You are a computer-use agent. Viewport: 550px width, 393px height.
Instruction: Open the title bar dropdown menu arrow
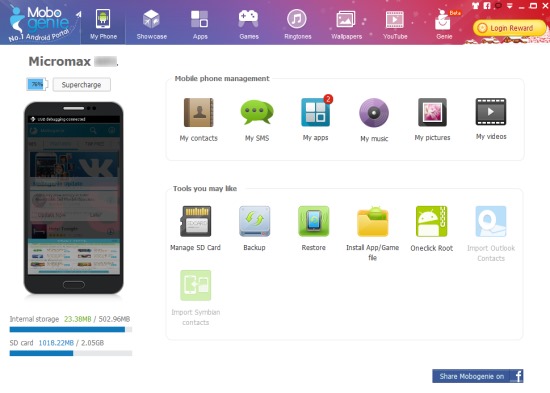[x=510, y=6]
